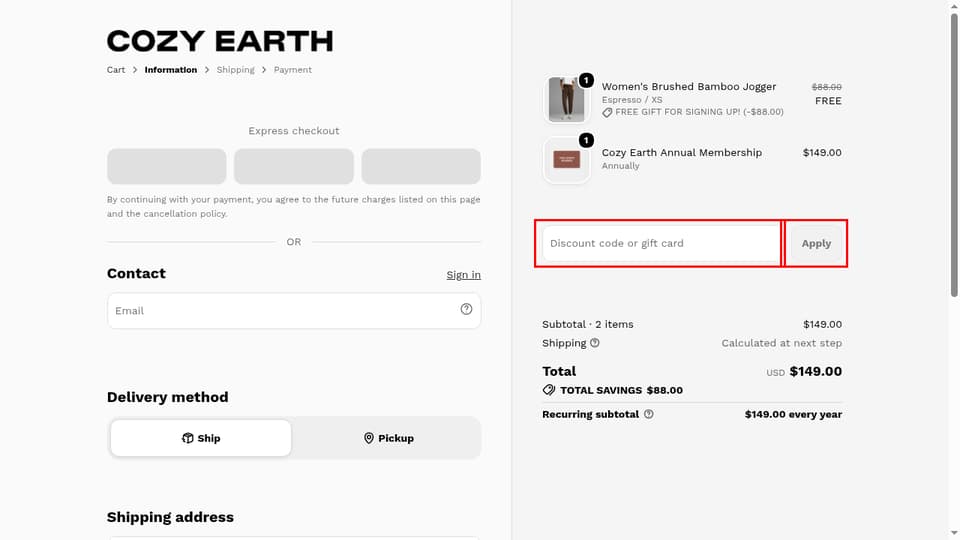Viewport: 960px width, 540px height.
Task: Click the scrollbar down arrow
Action: point(954,534)
